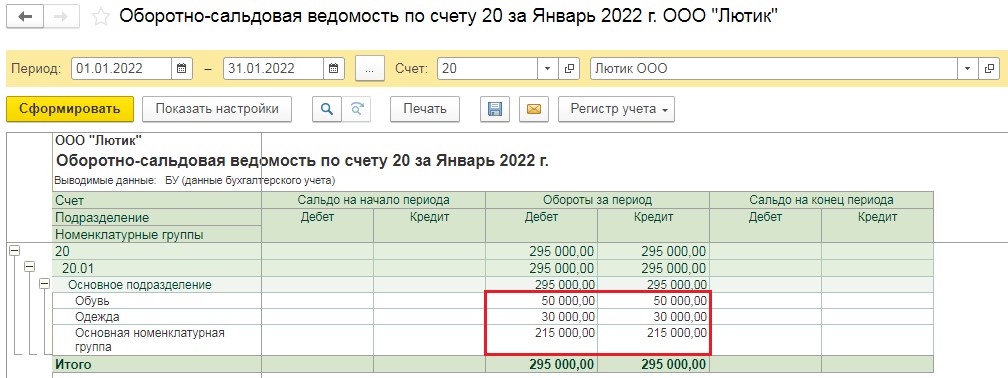The width and height of the screenshot is (1008, 378).
Task: Open calendar for start date 01.01.2022
Action: coord(181,69)
